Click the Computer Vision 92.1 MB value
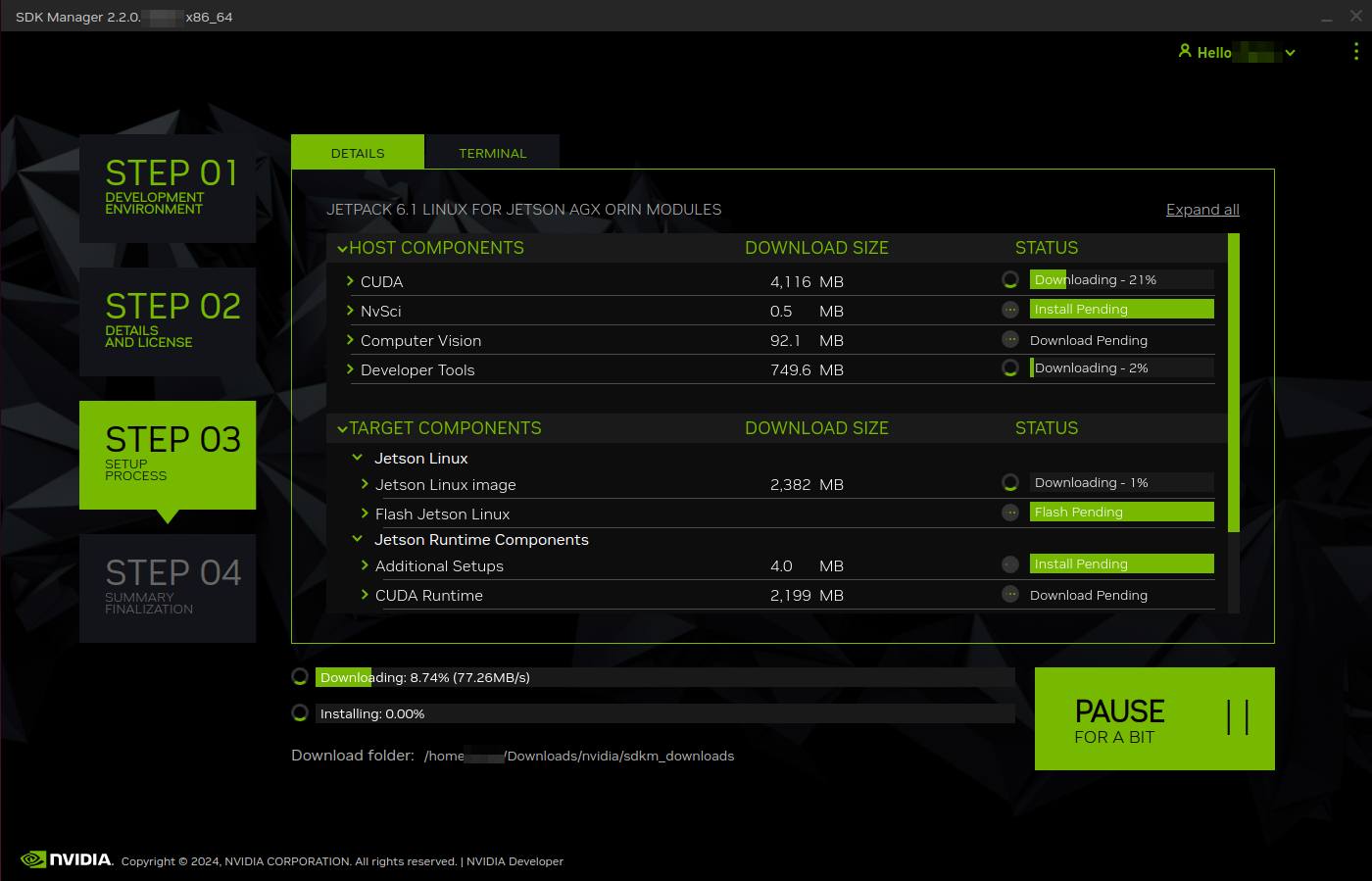Viewport: 1372px width, 881px height. click(807, 340)
